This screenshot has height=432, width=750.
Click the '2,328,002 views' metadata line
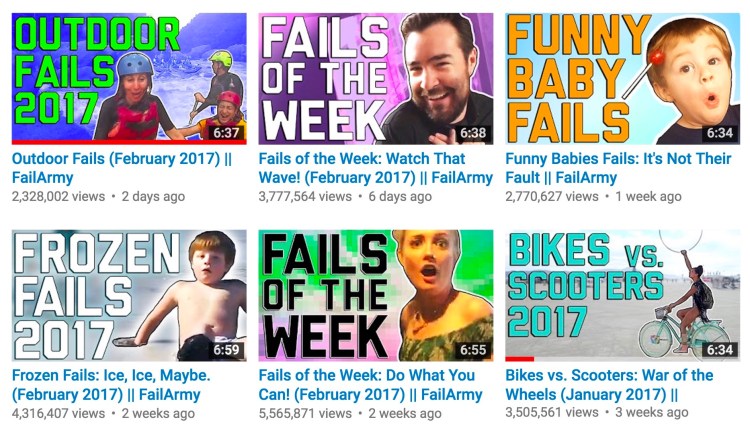point(99,197)
